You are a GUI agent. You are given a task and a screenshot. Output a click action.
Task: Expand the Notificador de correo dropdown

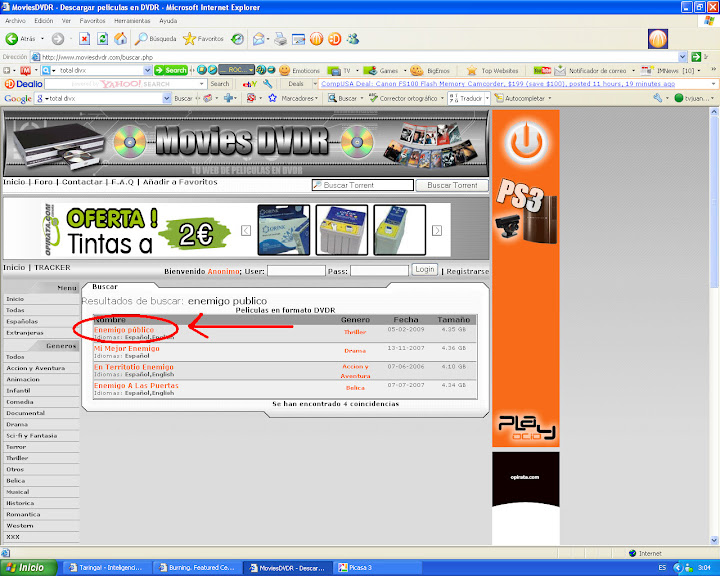(x=633, y=71)
